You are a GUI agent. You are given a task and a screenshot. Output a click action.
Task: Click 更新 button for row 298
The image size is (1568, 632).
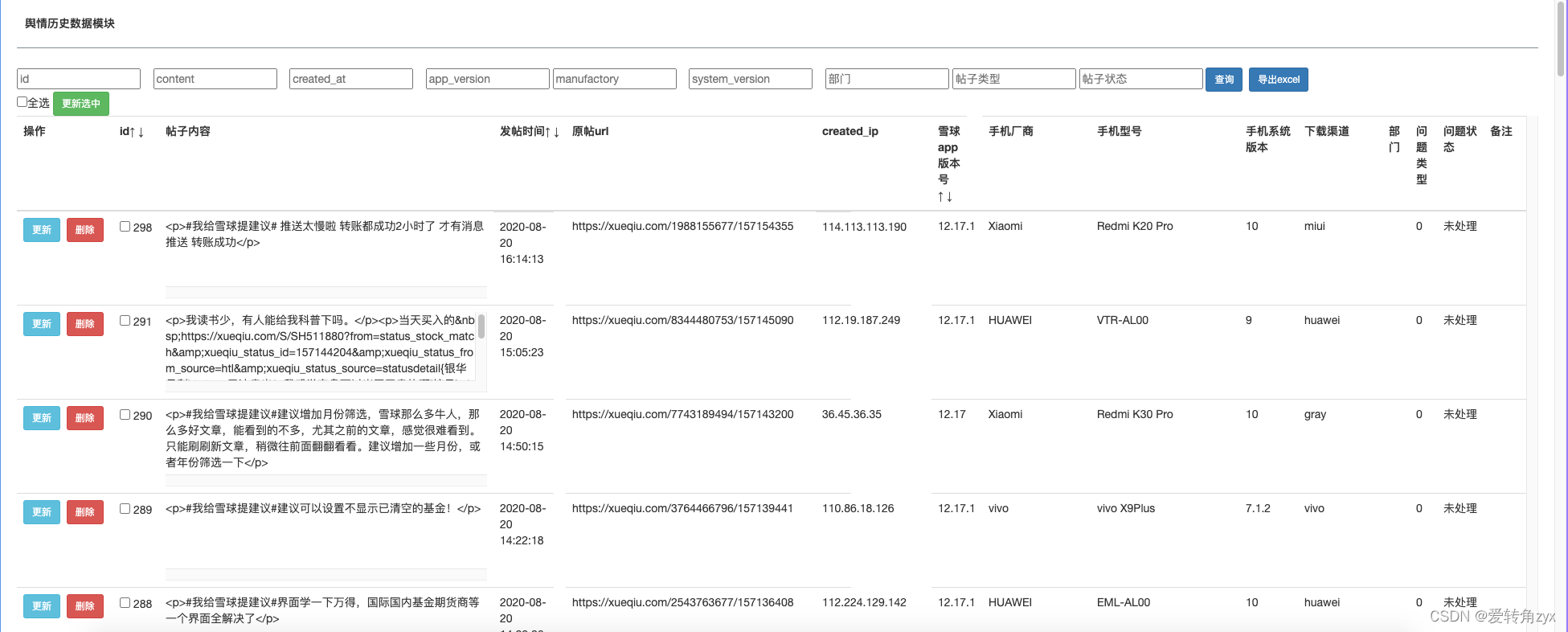tap(42, 230)
